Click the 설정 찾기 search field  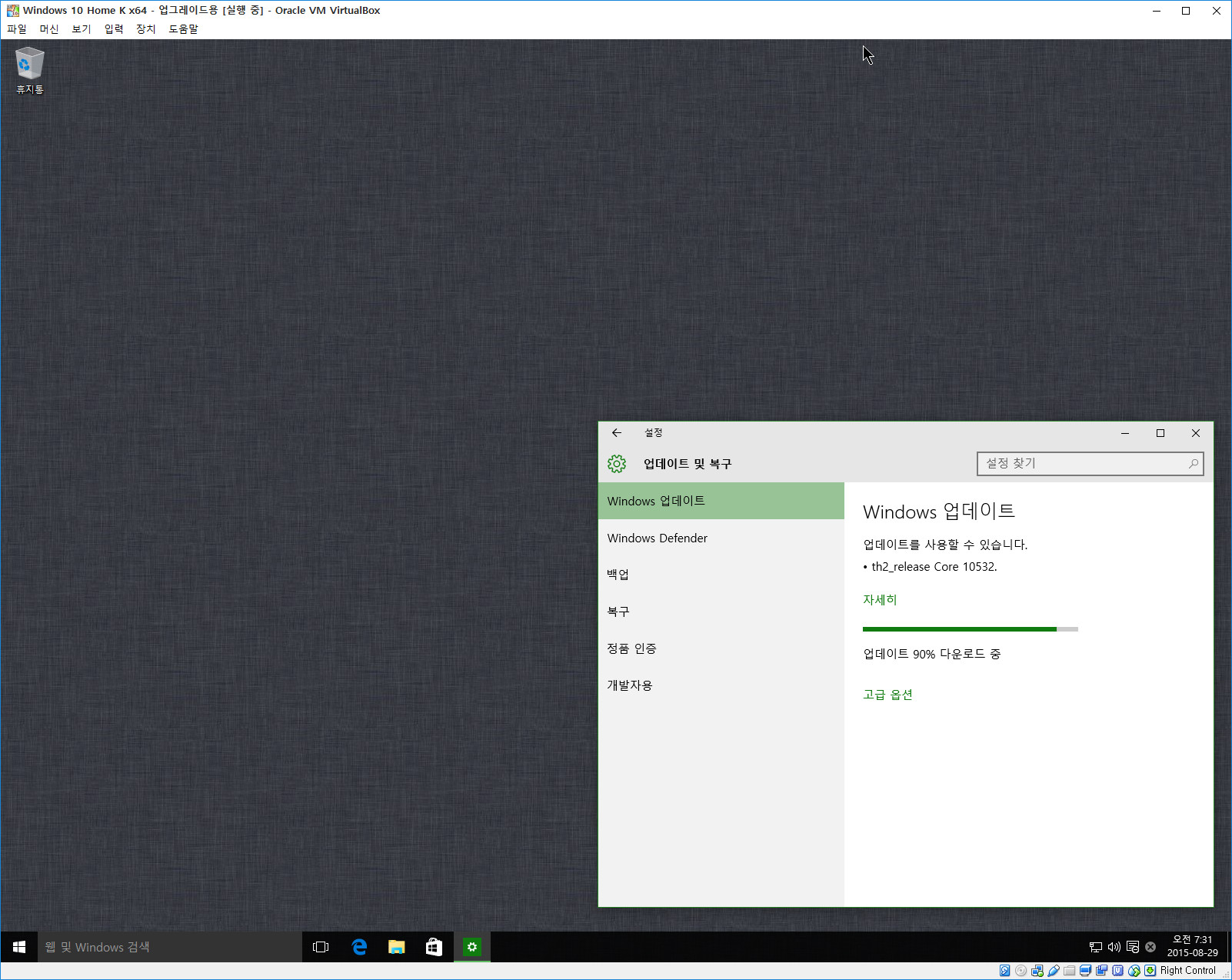point(1090,464)
